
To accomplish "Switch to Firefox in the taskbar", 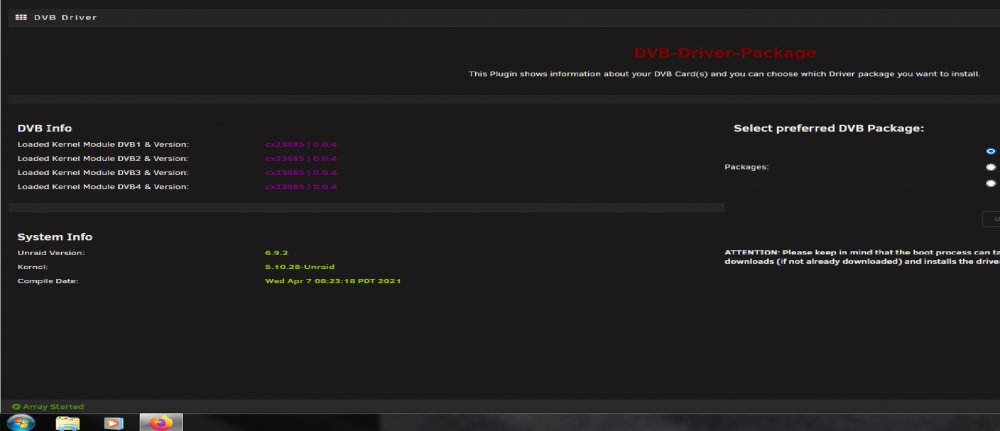I will click(x=161, y=423).
